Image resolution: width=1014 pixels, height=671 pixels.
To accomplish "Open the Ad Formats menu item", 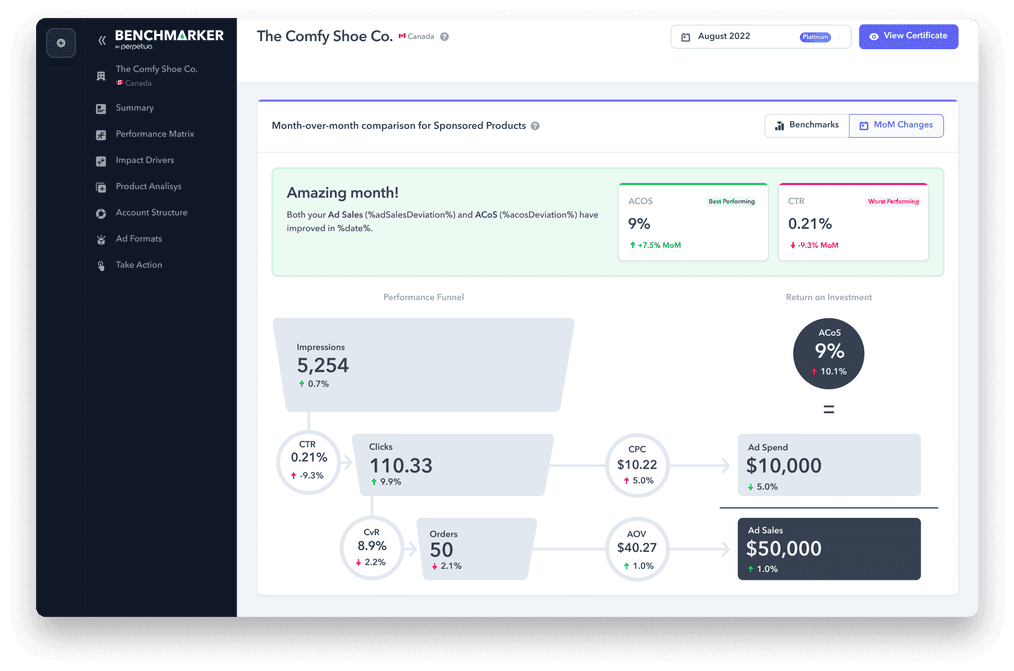I will click(x=138, y=239).
